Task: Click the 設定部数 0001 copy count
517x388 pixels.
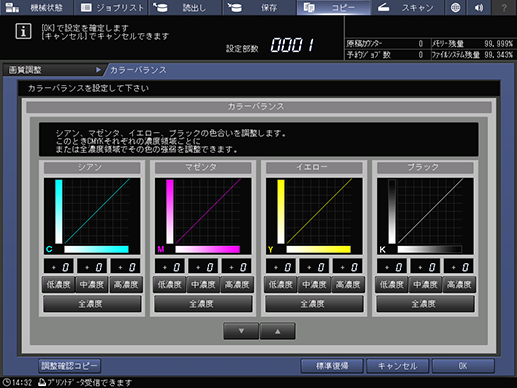Action: click(x=292, y=45)
